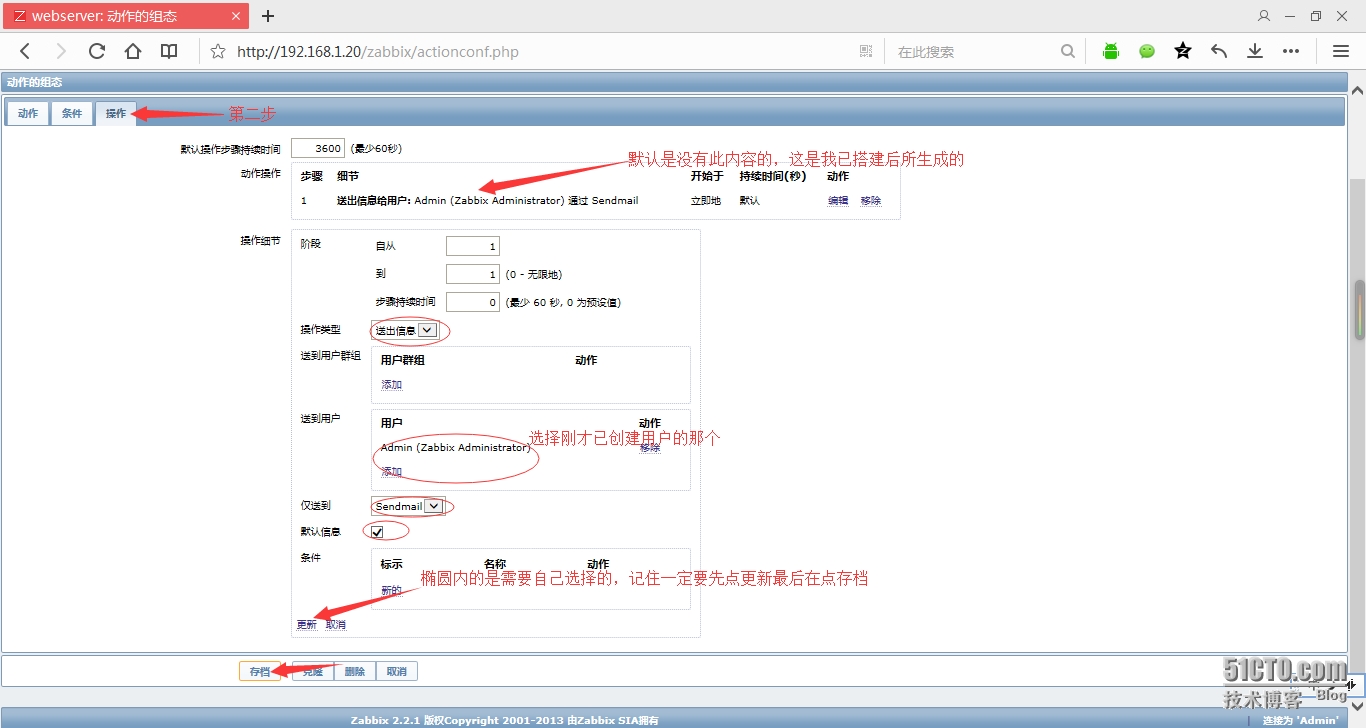Switch to the 条件 tab
The image size is (1366, 728).
(72, 113)
